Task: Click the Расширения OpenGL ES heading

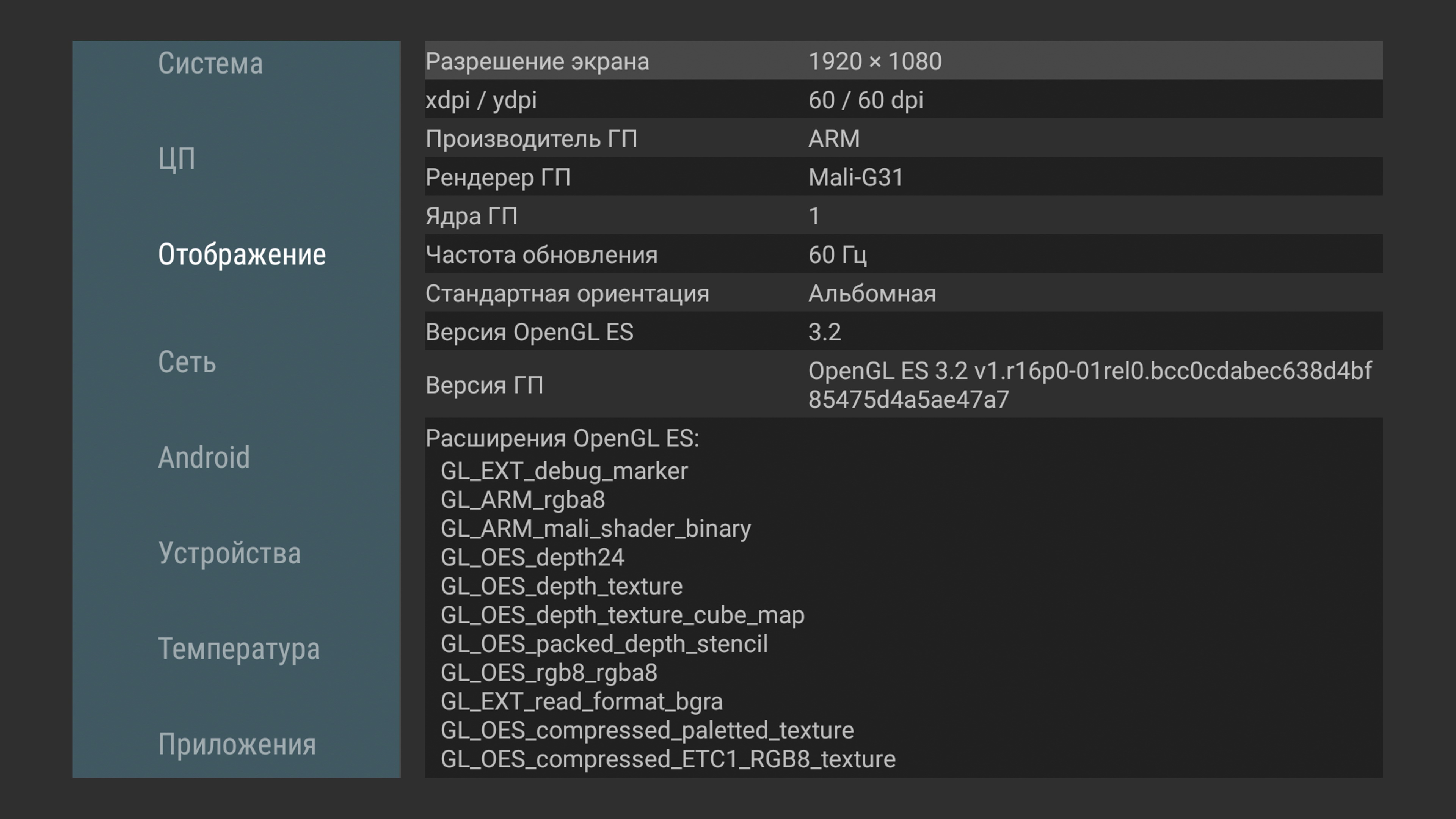Action: (x=562, y=439)
